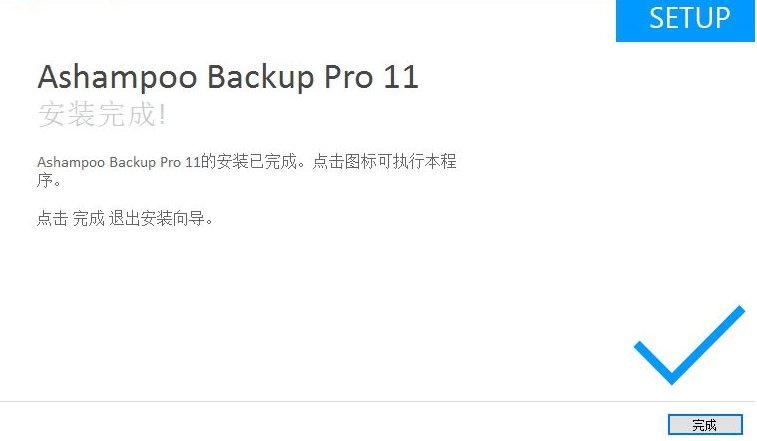Click the gray 安装完成 subtitle
The width and height of the screenshot is (757, 441).
coord(96,114)
